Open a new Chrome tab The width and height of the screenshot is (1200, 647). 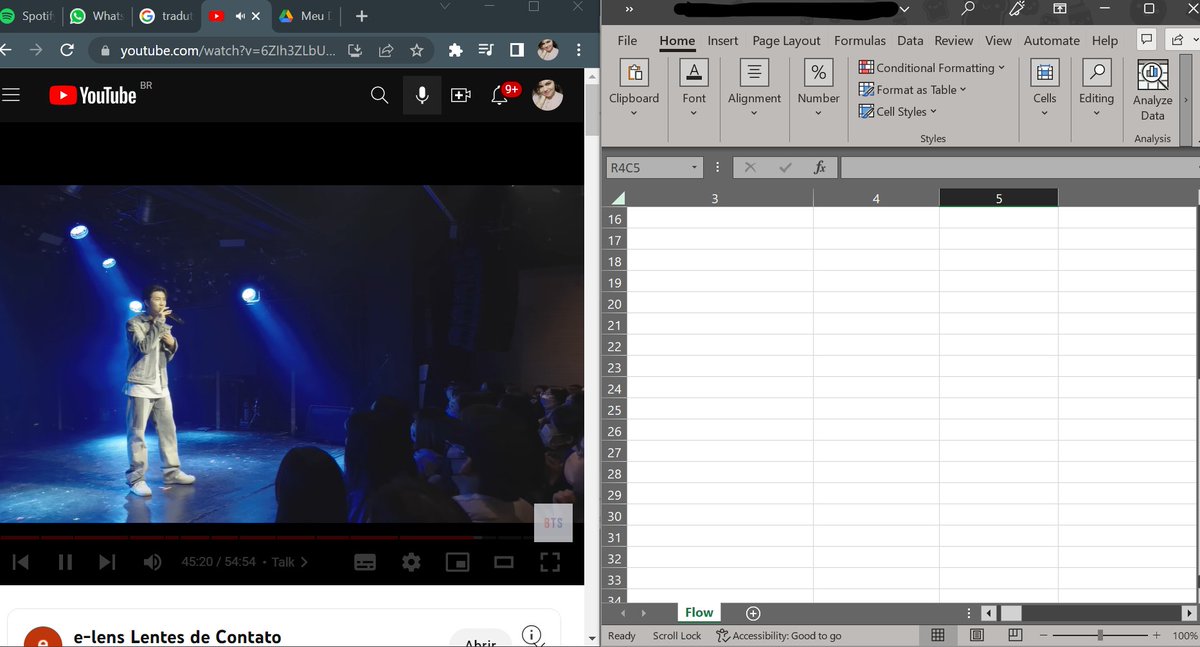361,16
